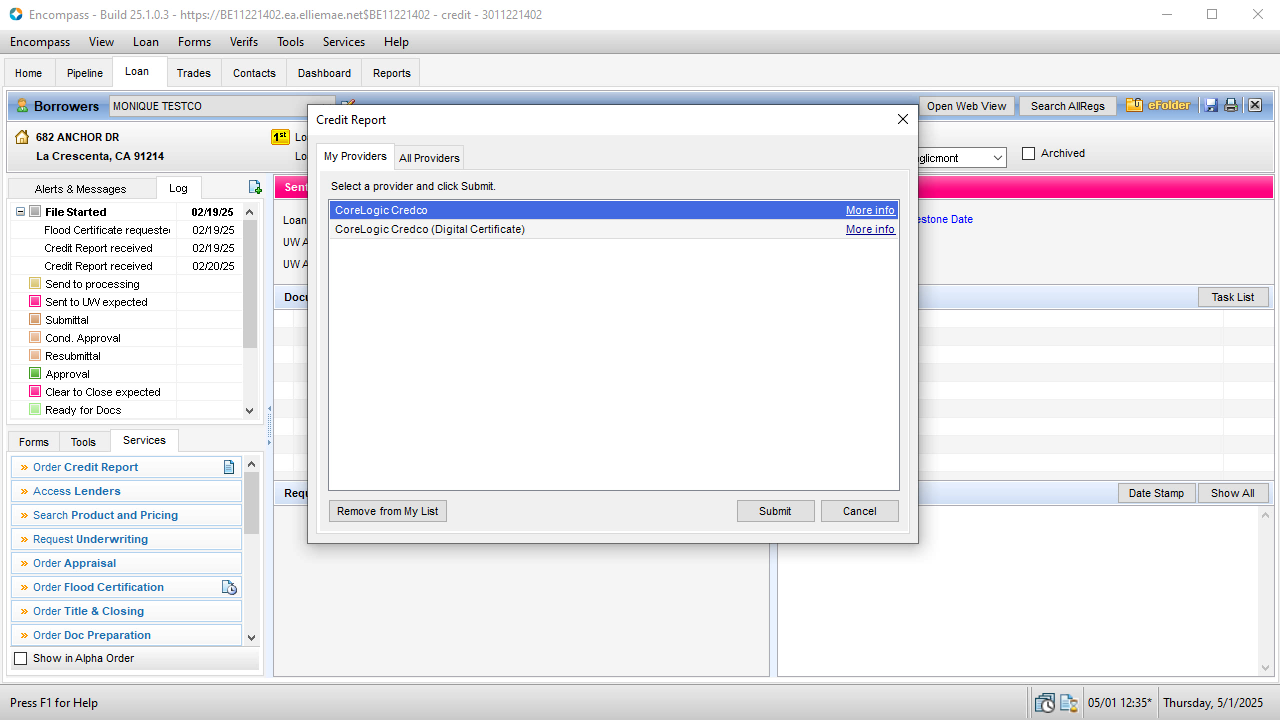Click Remove from My List
Screen dimensions: 1280x720
pyautogui.click(x=388, y=511)
